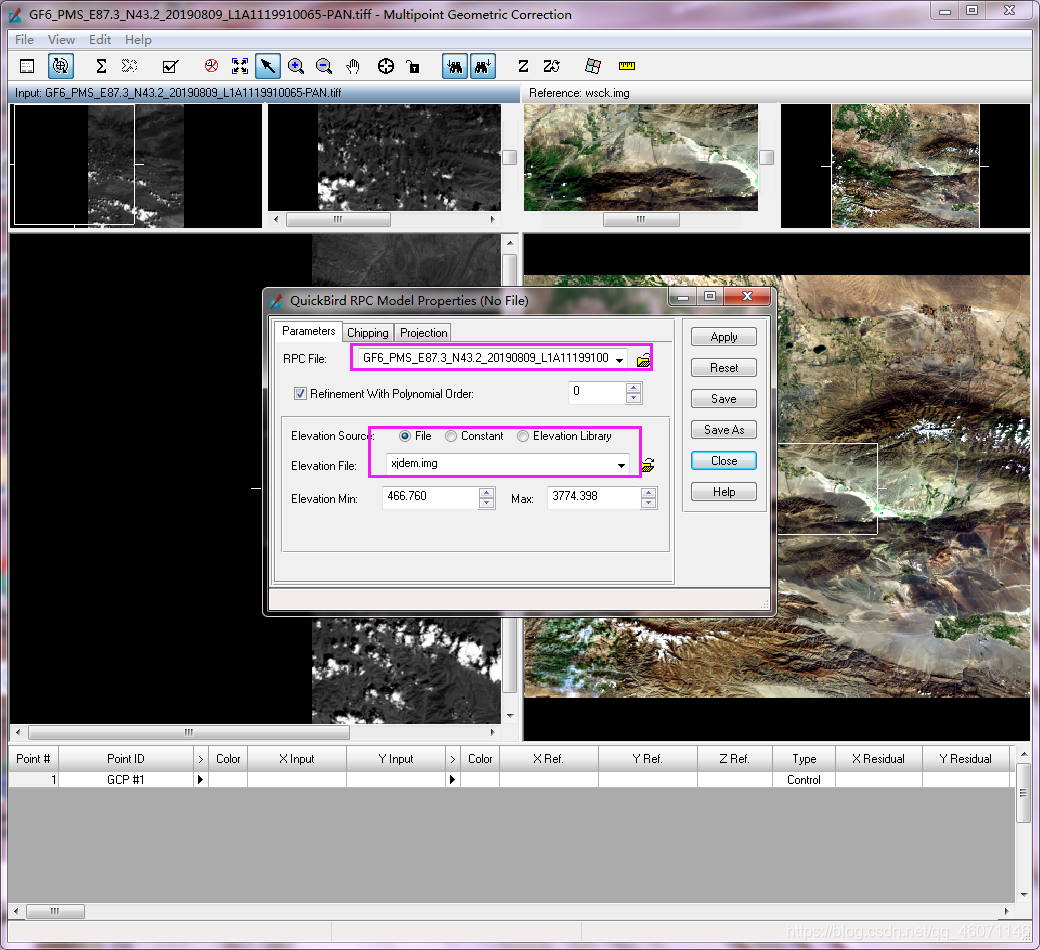This screenshot has height=950, width=1040.
Task: Select the zoom out magnifier tool
Action: pos(324,66)
